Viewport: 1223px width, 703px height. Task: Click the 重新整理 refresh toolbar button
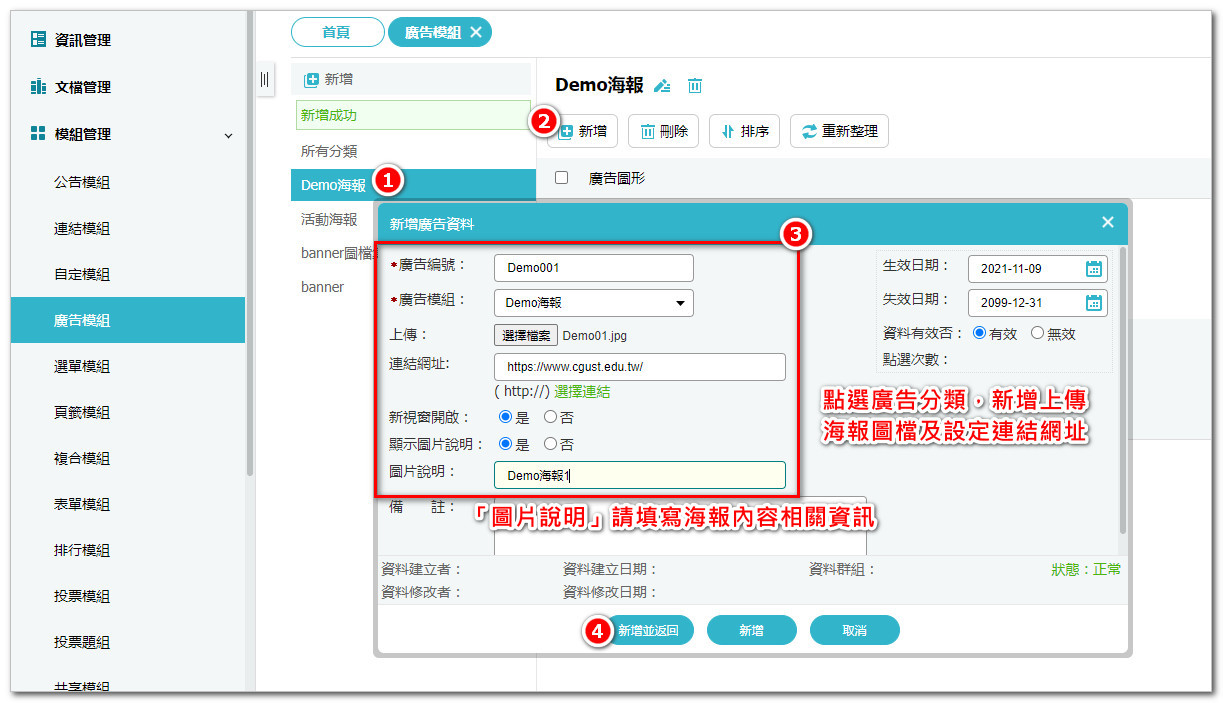coord(839,131)
